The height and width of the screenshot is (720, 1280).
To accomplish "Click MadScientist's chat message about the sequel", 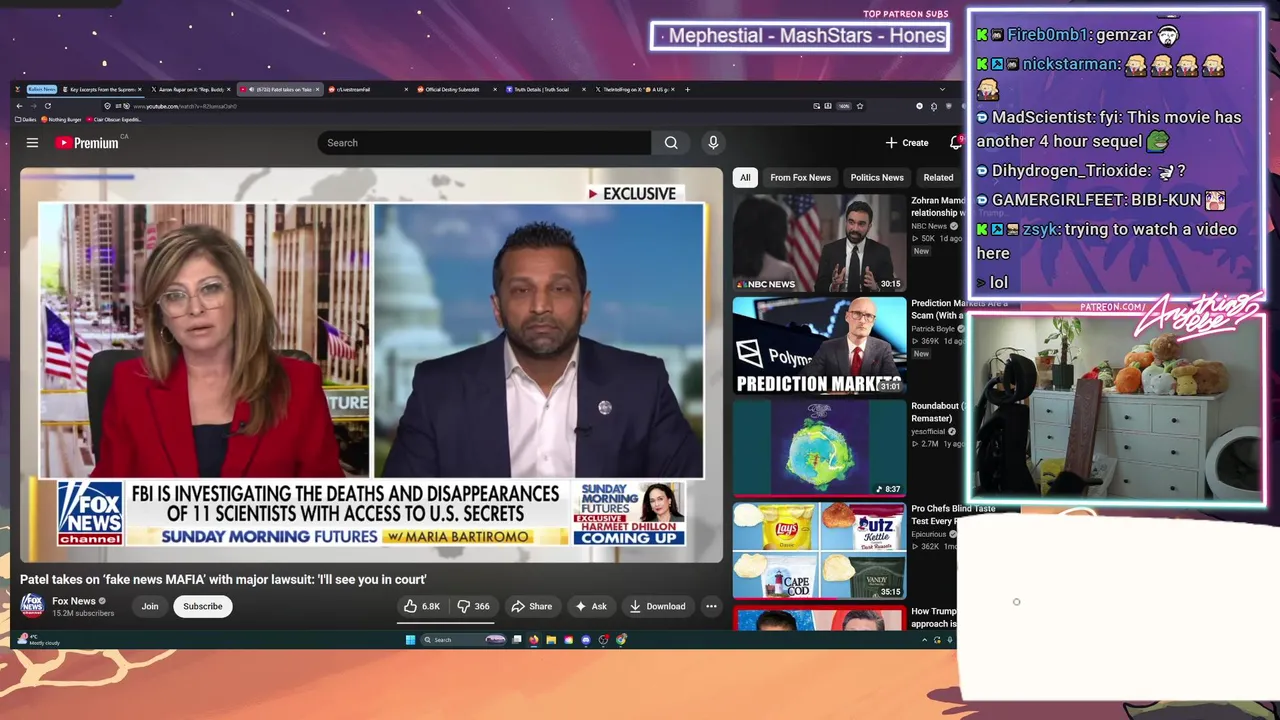I will tap(1109, 129).
